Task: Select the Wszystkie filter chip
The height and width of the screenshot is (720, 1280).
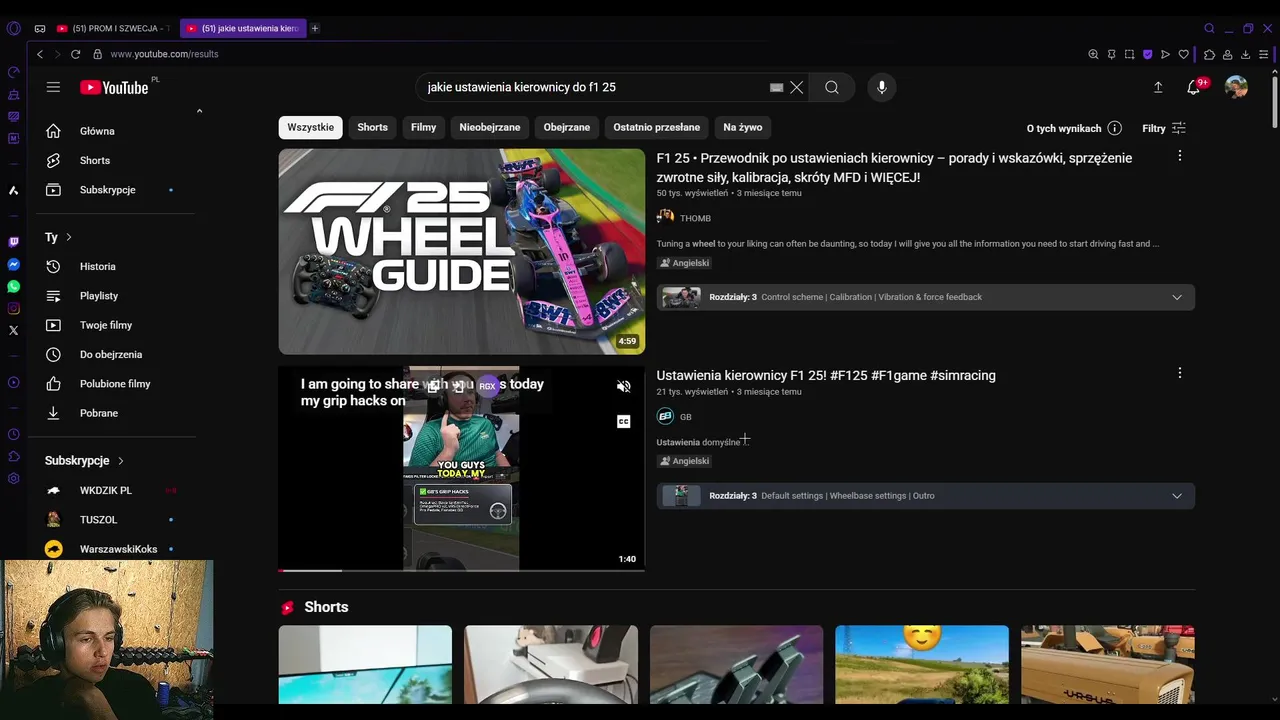Action: point(310,127)
